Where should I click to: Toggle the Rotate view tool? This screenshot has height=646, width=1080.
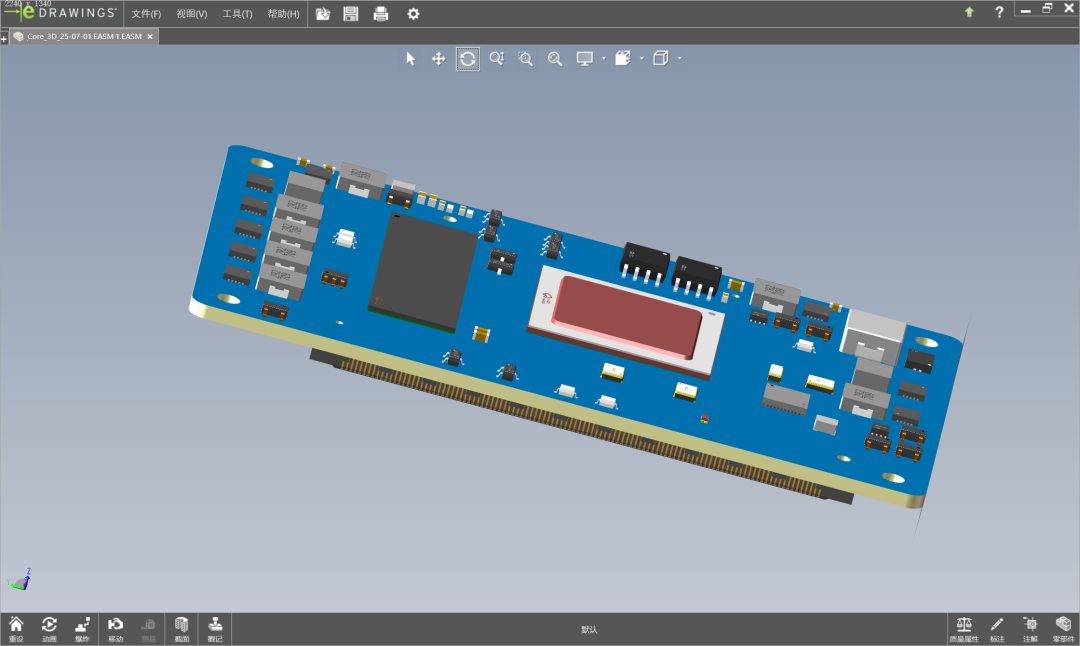click(x=467, y=59)
